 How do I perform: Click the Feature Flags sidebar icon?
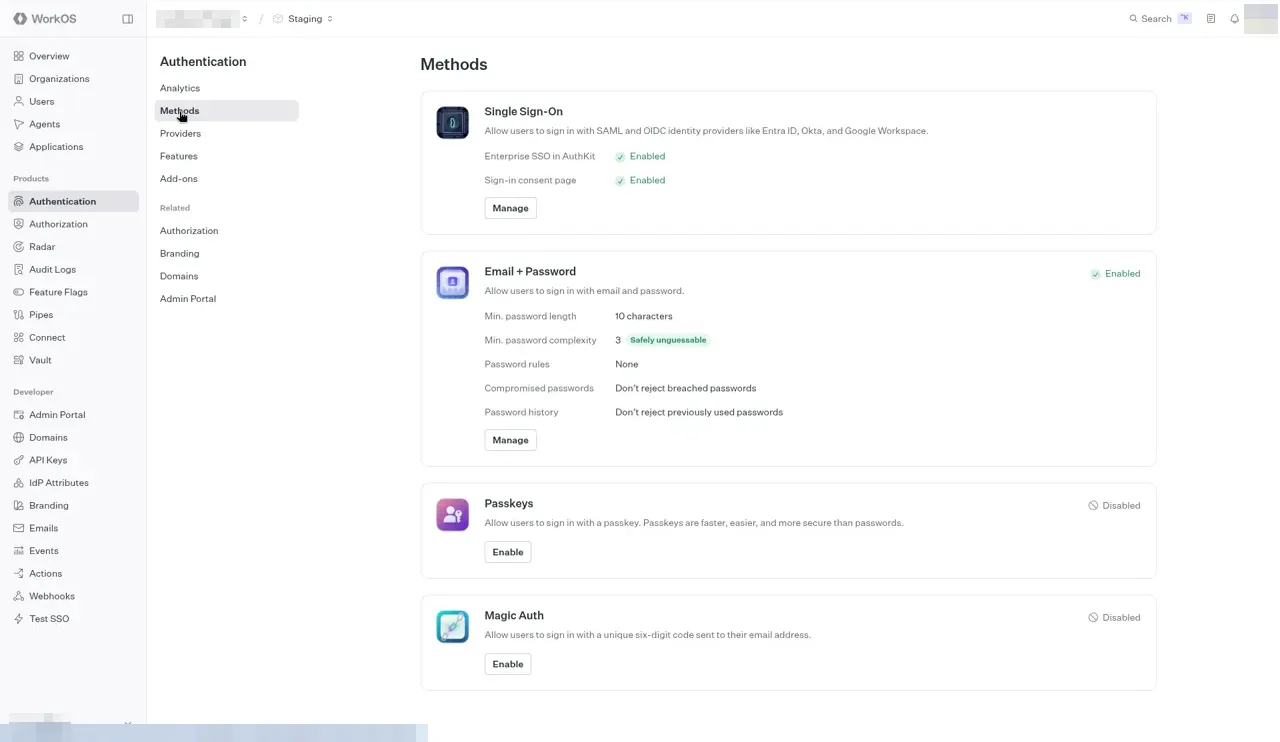point(19,292)
